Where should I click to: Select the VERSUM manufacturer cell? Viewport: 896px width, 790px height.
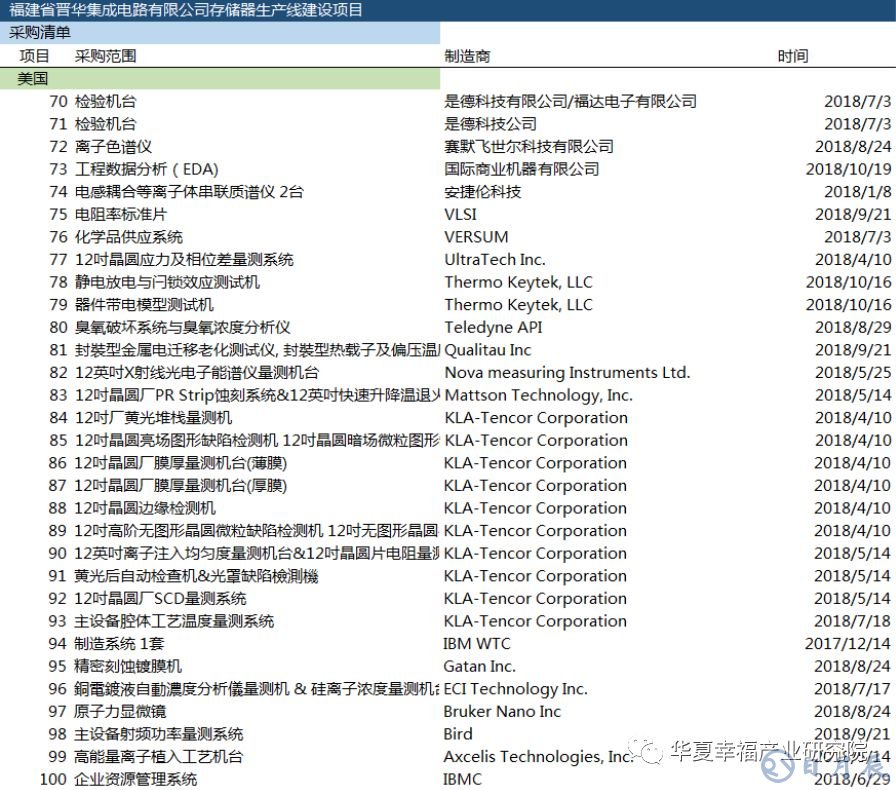pyautogui.click(x=476, y=237)
